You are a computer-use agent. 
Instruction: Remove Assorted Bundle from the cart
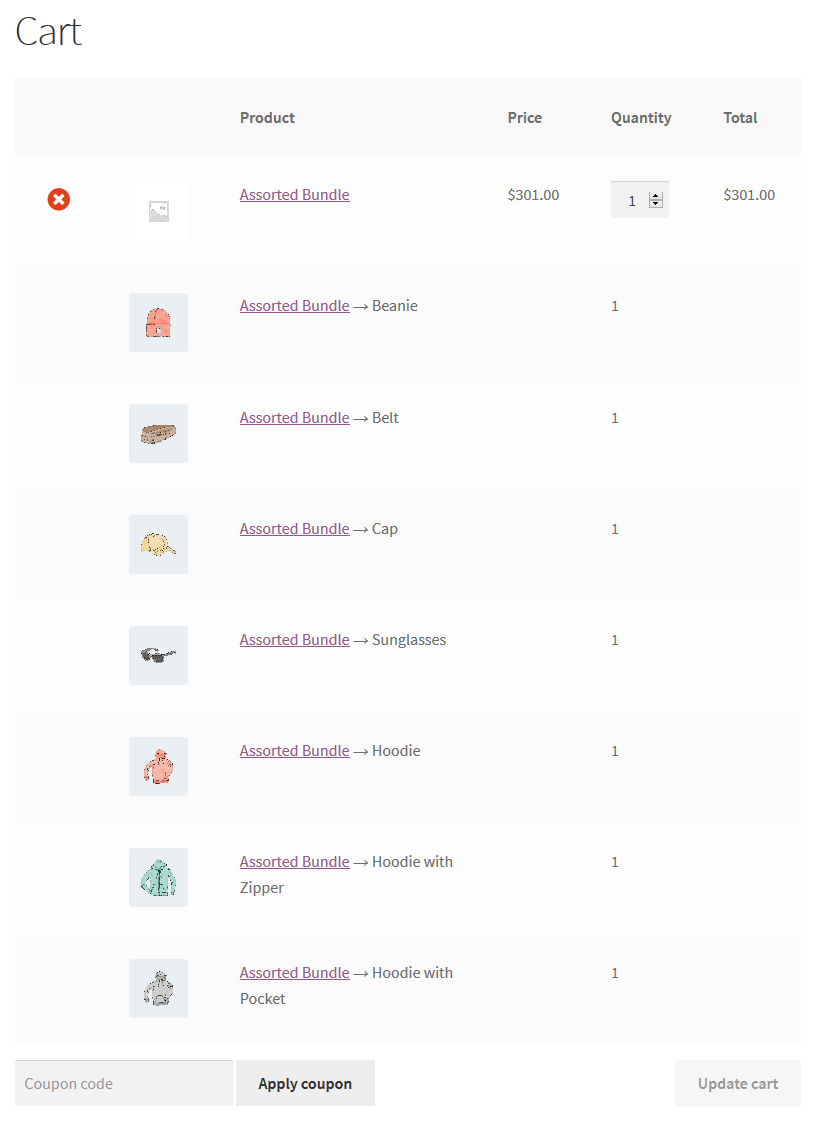click(59, 200)
